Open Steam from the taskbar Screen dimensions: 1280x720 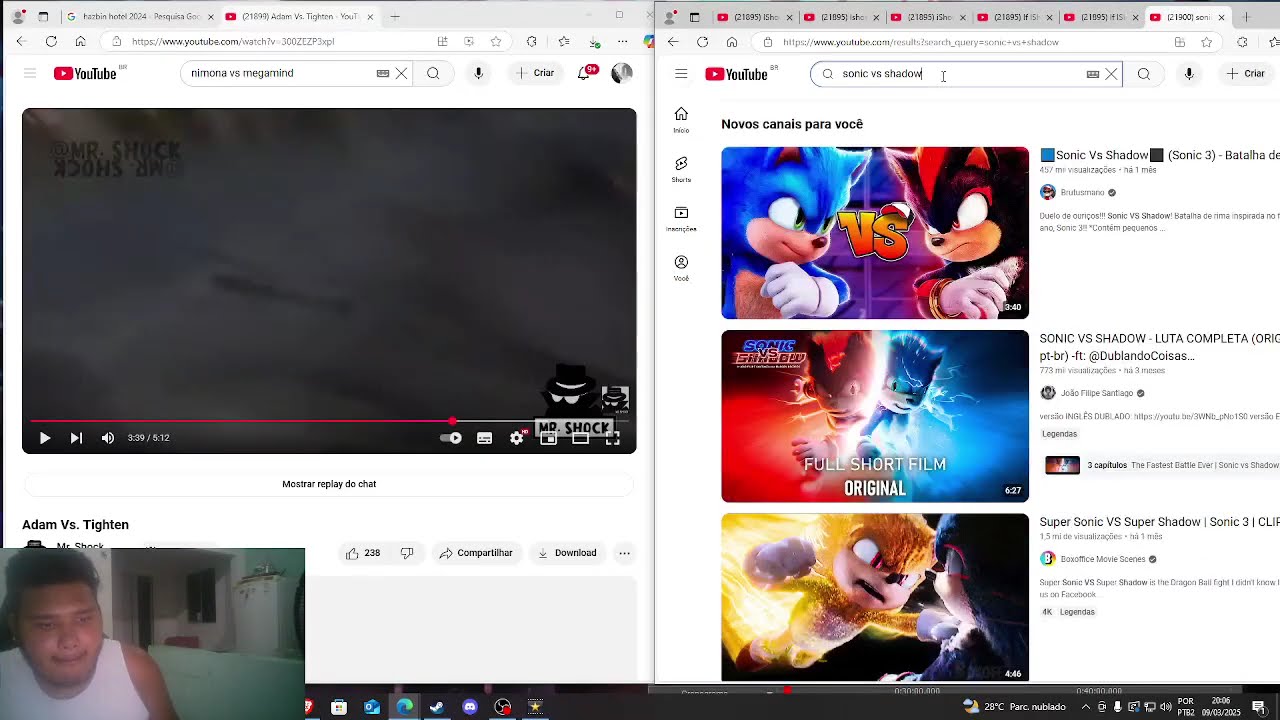tap(437, 707)
